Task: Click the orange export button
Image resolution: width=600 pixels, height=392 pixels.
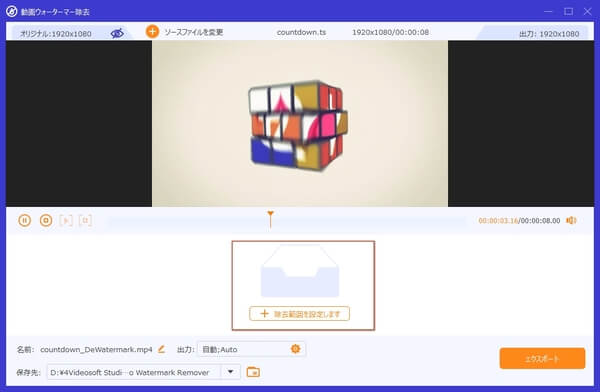Action: pyautogui.click(x=542, y=359)
